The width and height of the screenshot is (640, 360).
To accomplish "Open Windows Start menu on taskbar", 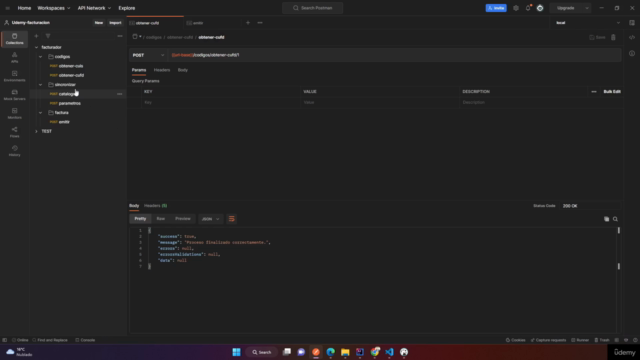I will 236,352.
